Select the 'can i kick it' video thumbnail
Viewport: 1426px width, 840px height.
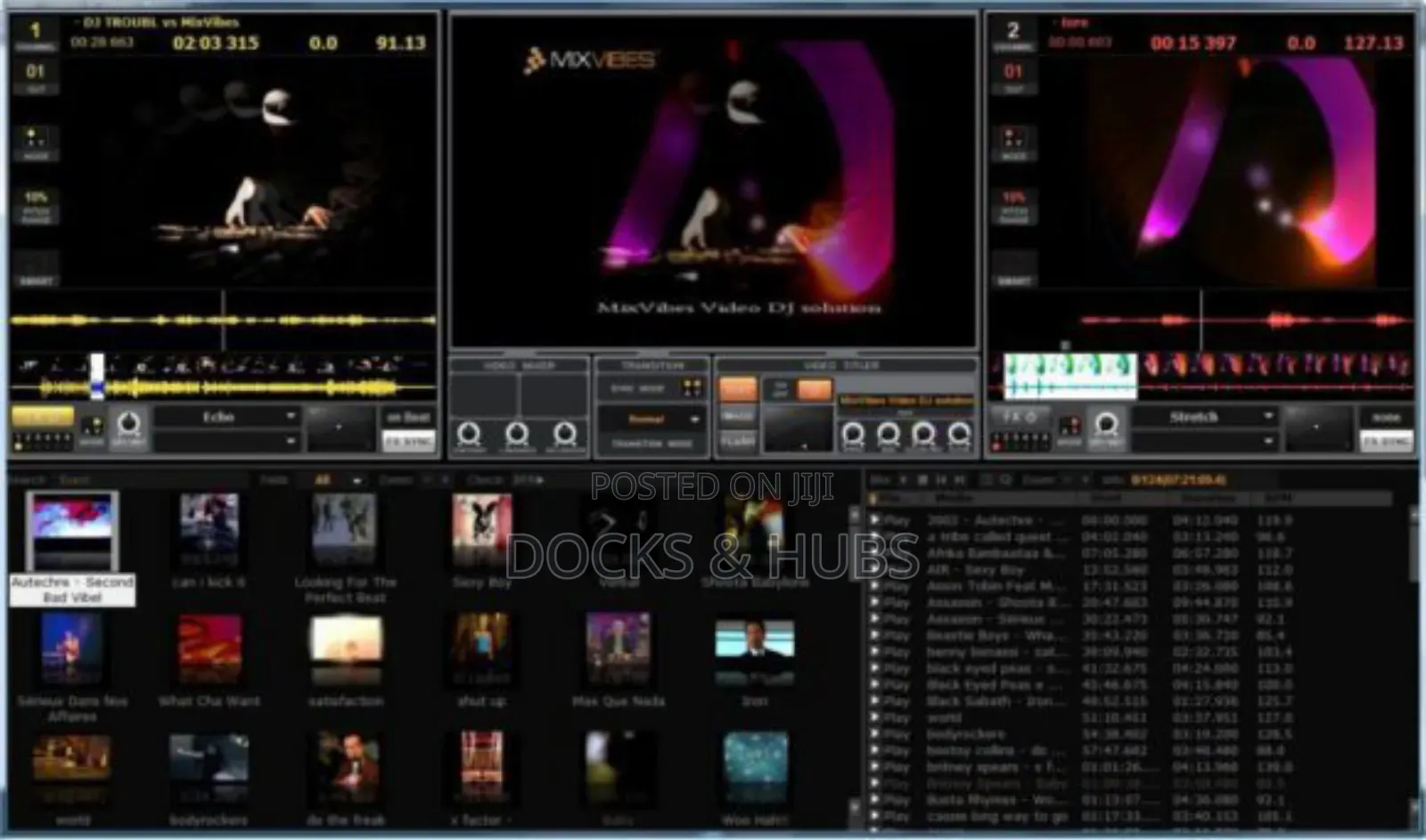209,530
